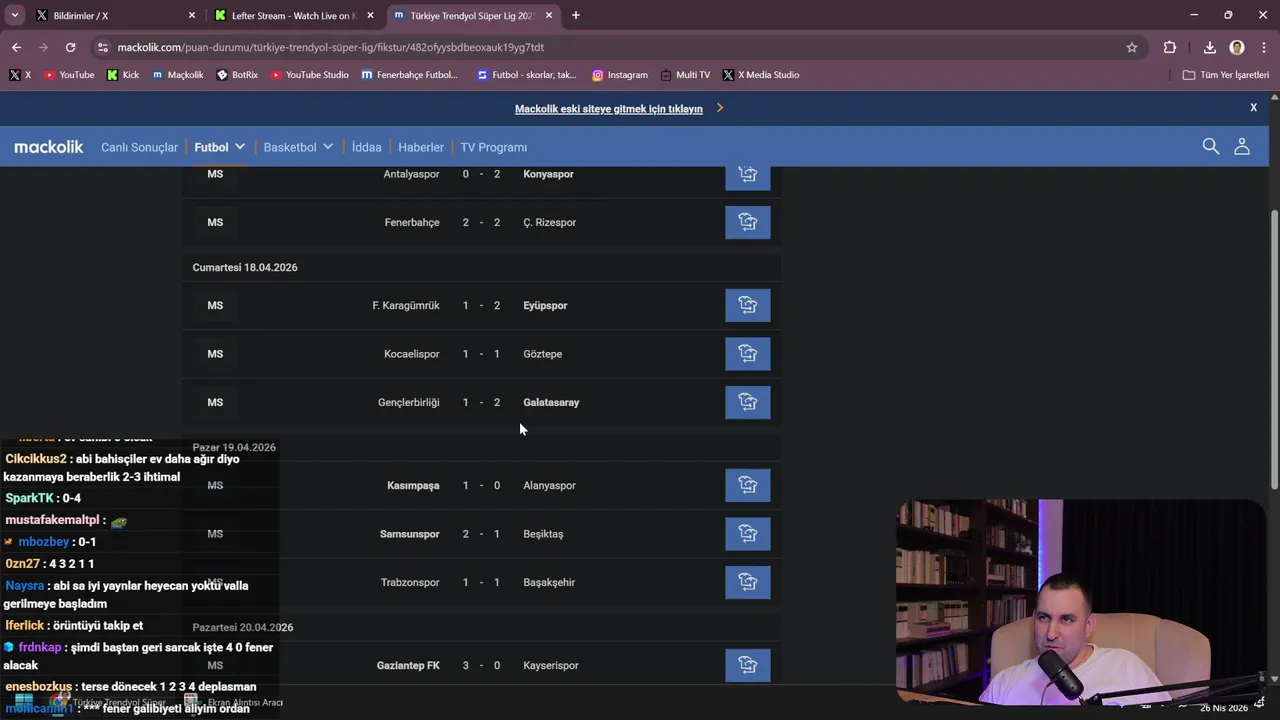Click the Gençlerbirliği 1 - 2 score
The width and height of the screenshot is (1280, 720).
pyautogui.click(x=481, y=402)
